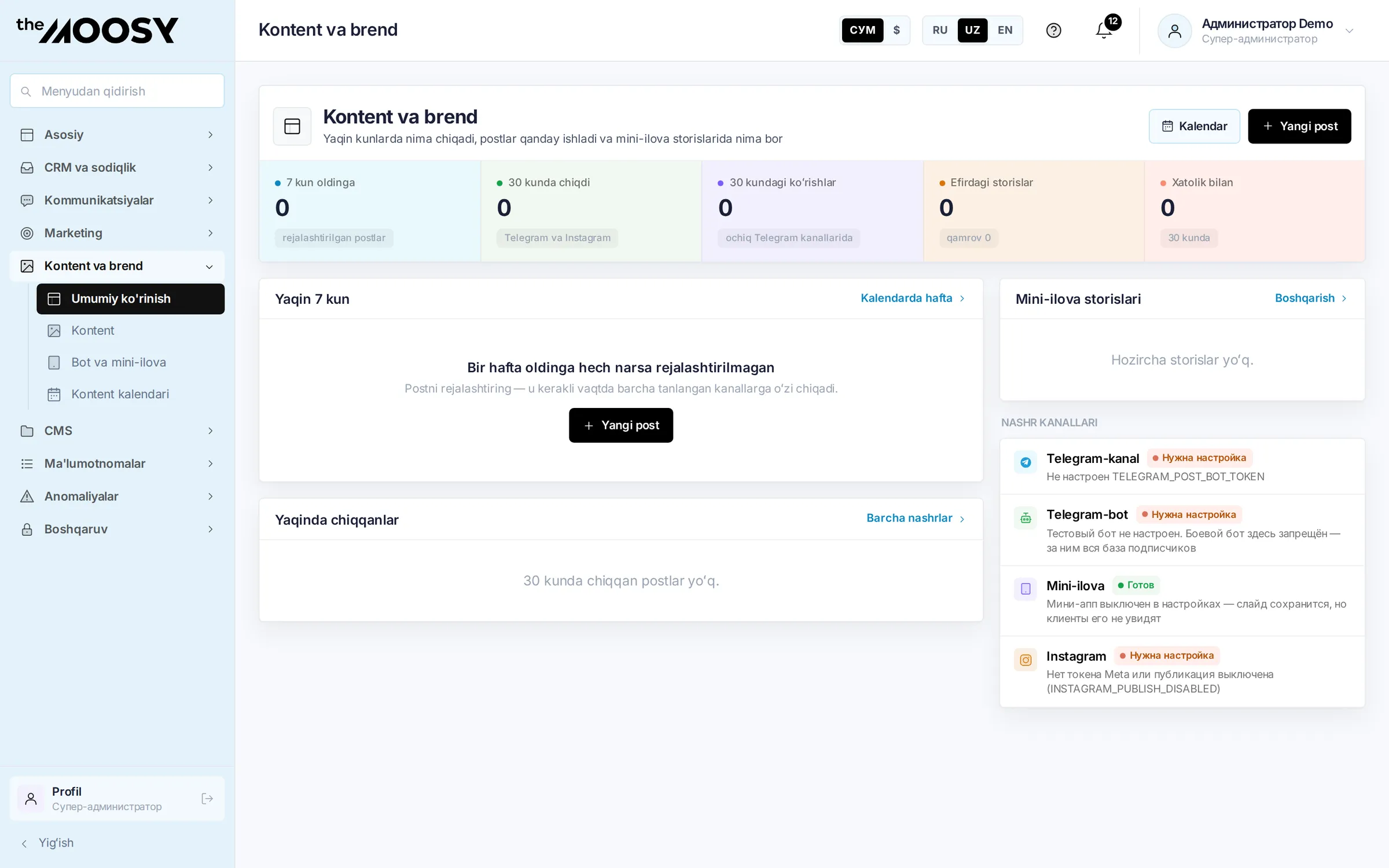Switch currency to СУМ
This screenshot has width=1389, height=868.
click(862, 30)
